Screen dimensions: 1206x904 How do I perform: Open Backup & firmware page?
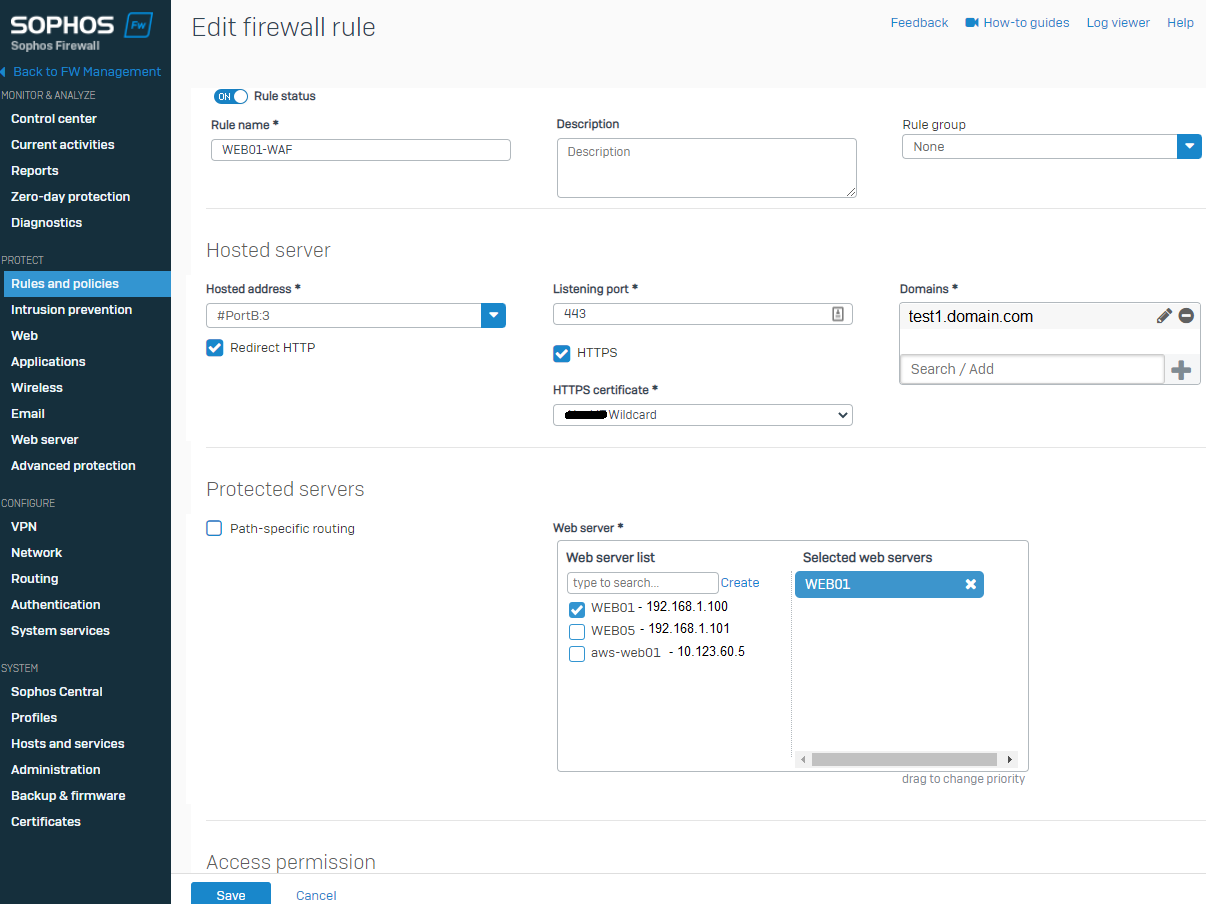68,795
